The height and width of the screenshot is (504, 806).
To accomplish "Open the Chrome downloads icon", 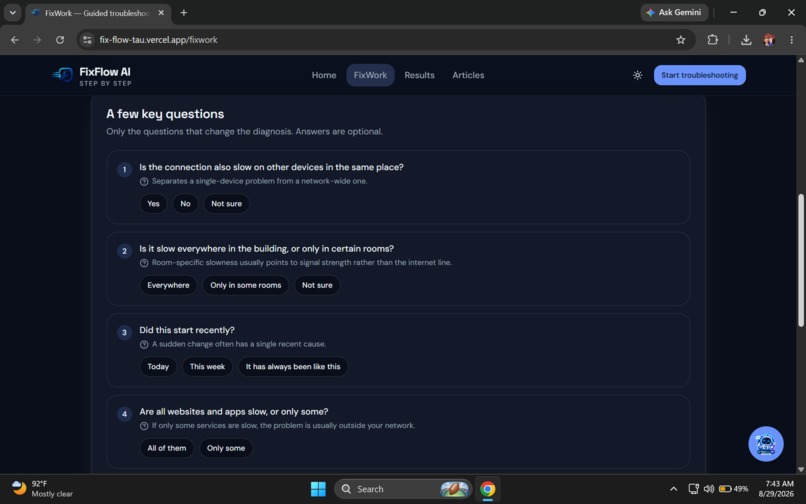I will (746, 40).
